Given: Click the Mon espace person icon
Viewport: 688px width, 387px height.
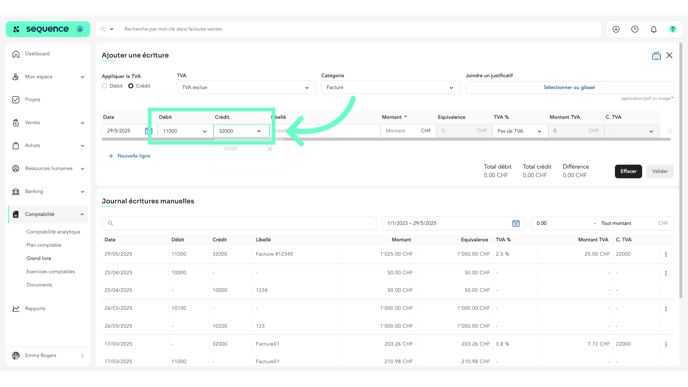Looking at the screenshot, I should pyautogui.click(x=16, y=77).
